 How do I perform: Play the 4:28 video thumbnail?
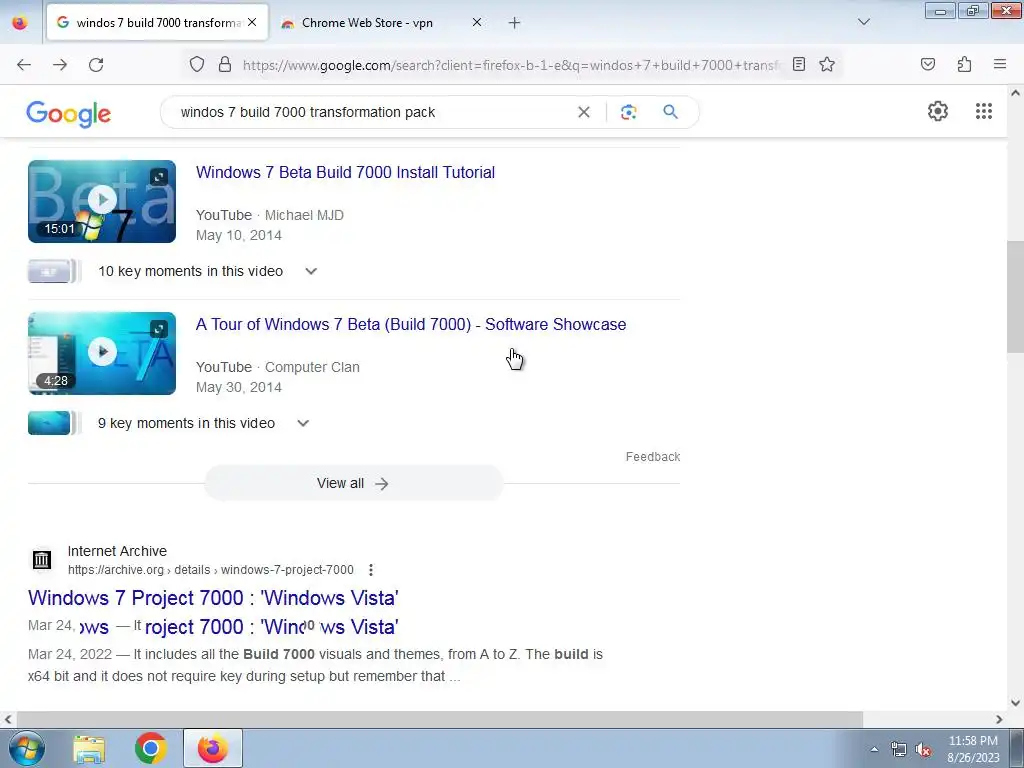coord(102,353)
